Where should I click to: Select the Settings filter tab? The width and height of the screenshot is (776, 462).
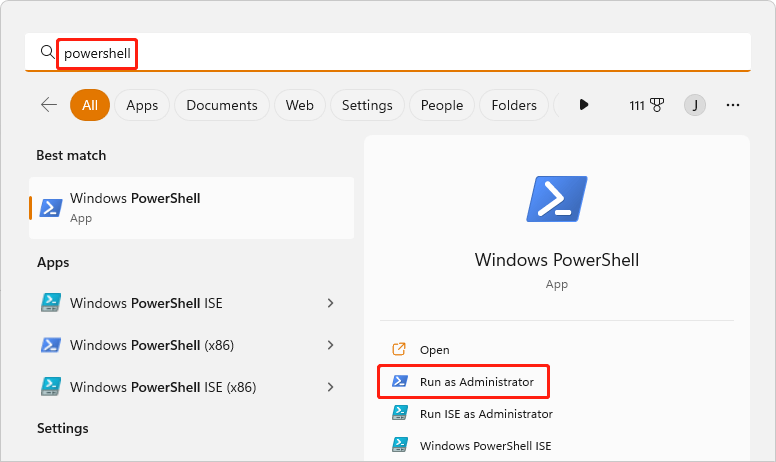coord(367,105)
